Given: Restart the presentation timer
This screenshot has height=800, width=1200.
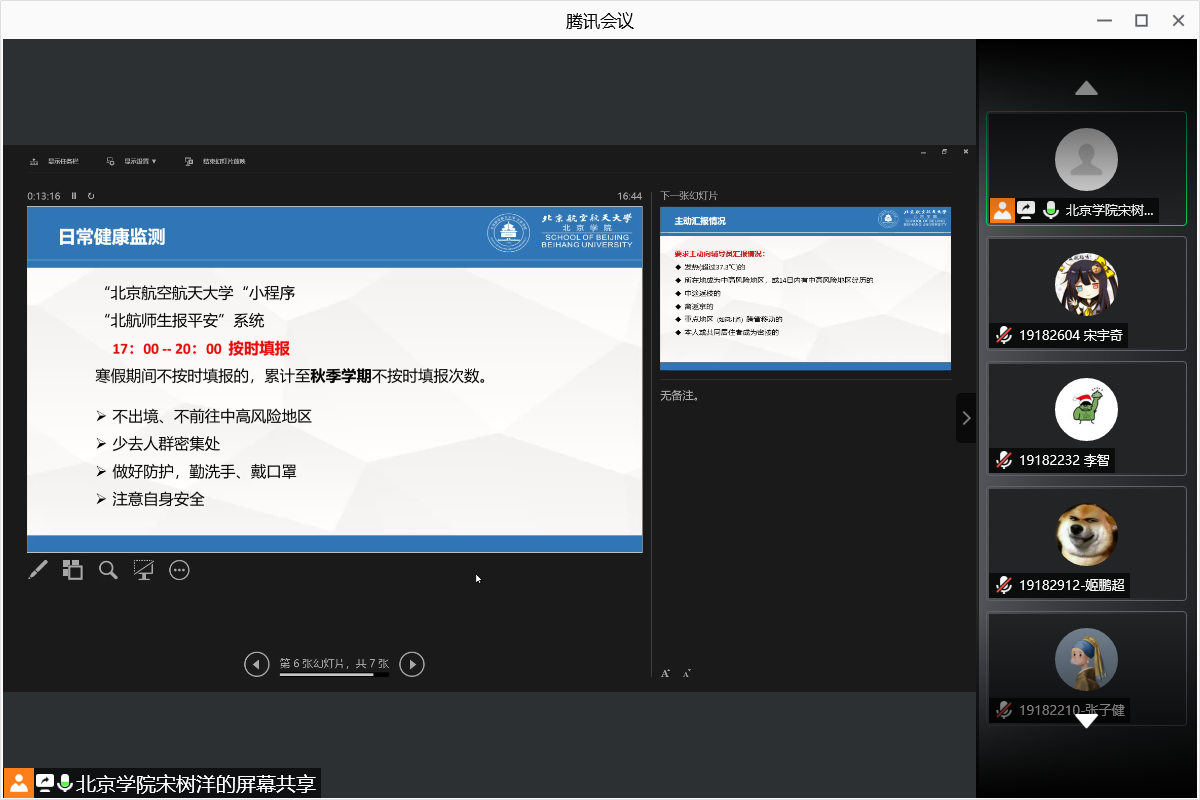Looking at the screenshot, I should click(91, 196).
